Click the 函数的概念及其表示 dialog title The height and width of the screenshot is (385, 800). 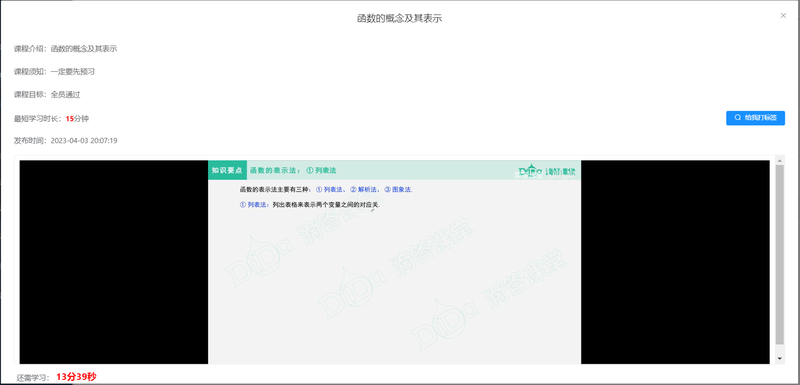pyautogui.click(x=399, y=19)
